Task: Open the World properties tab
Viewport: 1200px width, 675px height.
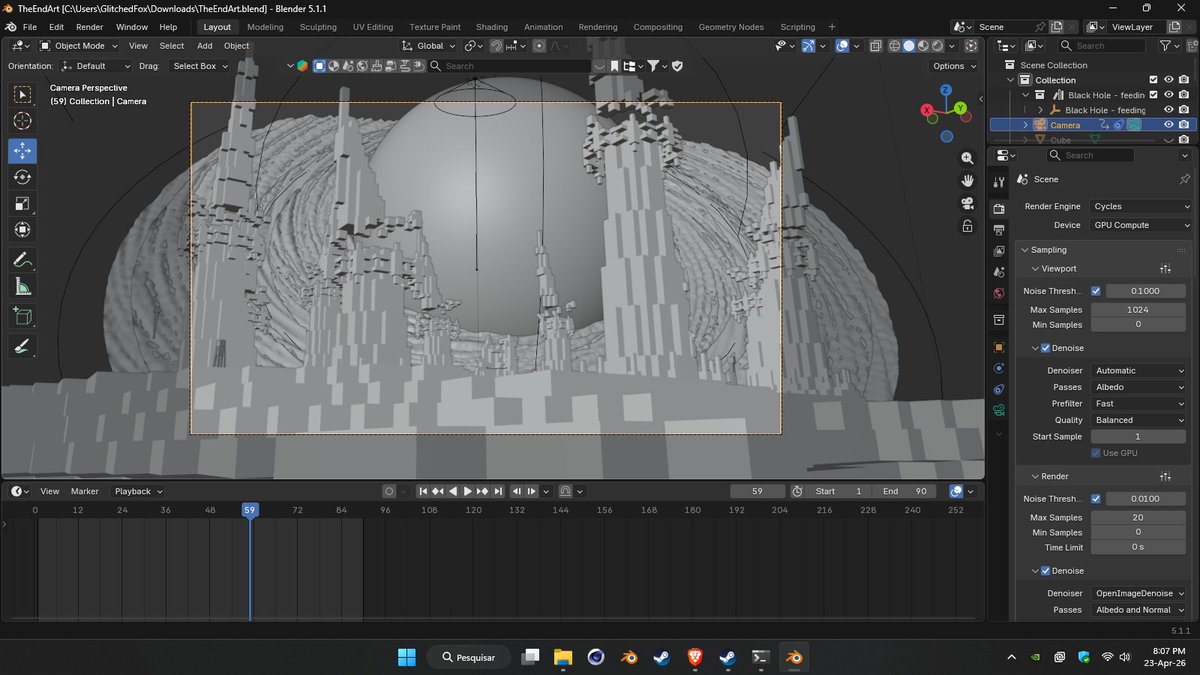Action: pos(998,294)
